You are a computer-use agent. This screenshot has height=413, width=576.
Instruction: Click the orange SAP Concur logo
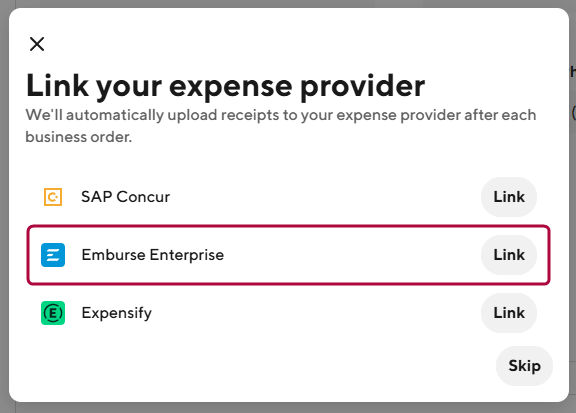(x=53, y=197)
